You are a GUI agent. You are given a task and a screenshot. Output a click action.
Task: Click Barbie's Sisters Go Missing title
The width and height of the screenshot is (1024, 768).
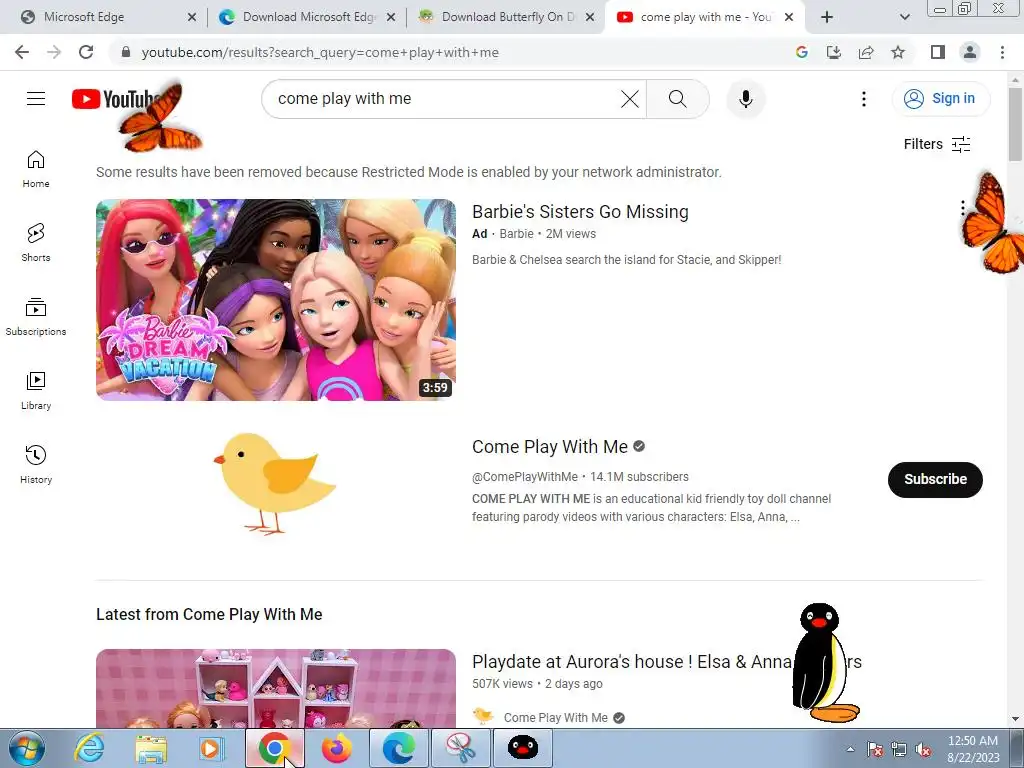[580, 212]
